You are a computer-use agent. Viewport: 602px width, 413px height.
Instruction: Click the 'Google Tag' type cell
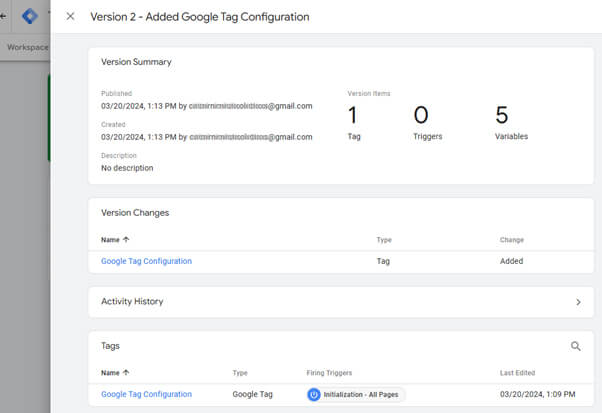(x=252, y=394)
